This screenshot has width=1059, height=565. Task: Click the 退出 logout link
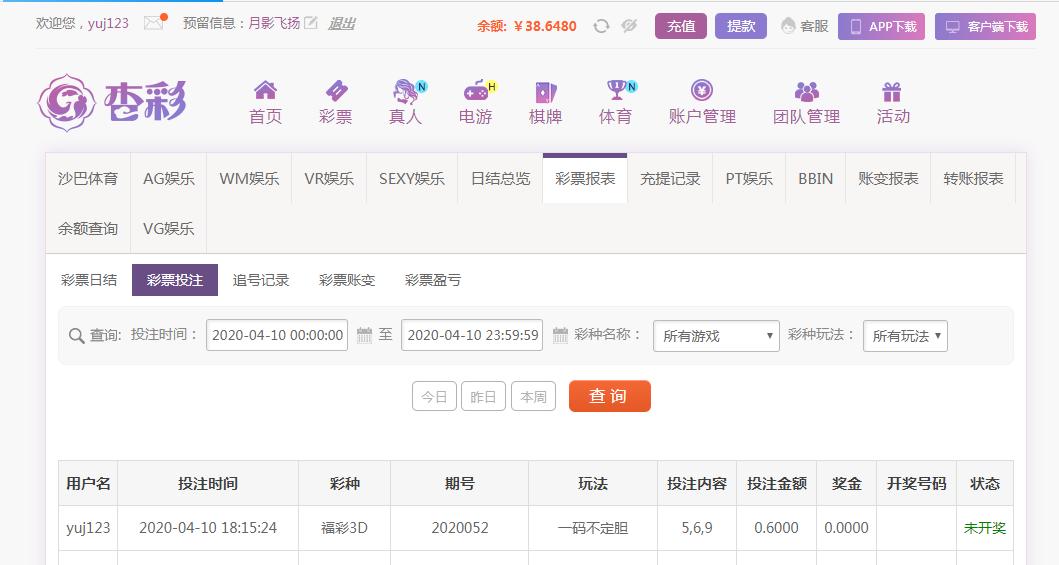click(x=342, y=24)
